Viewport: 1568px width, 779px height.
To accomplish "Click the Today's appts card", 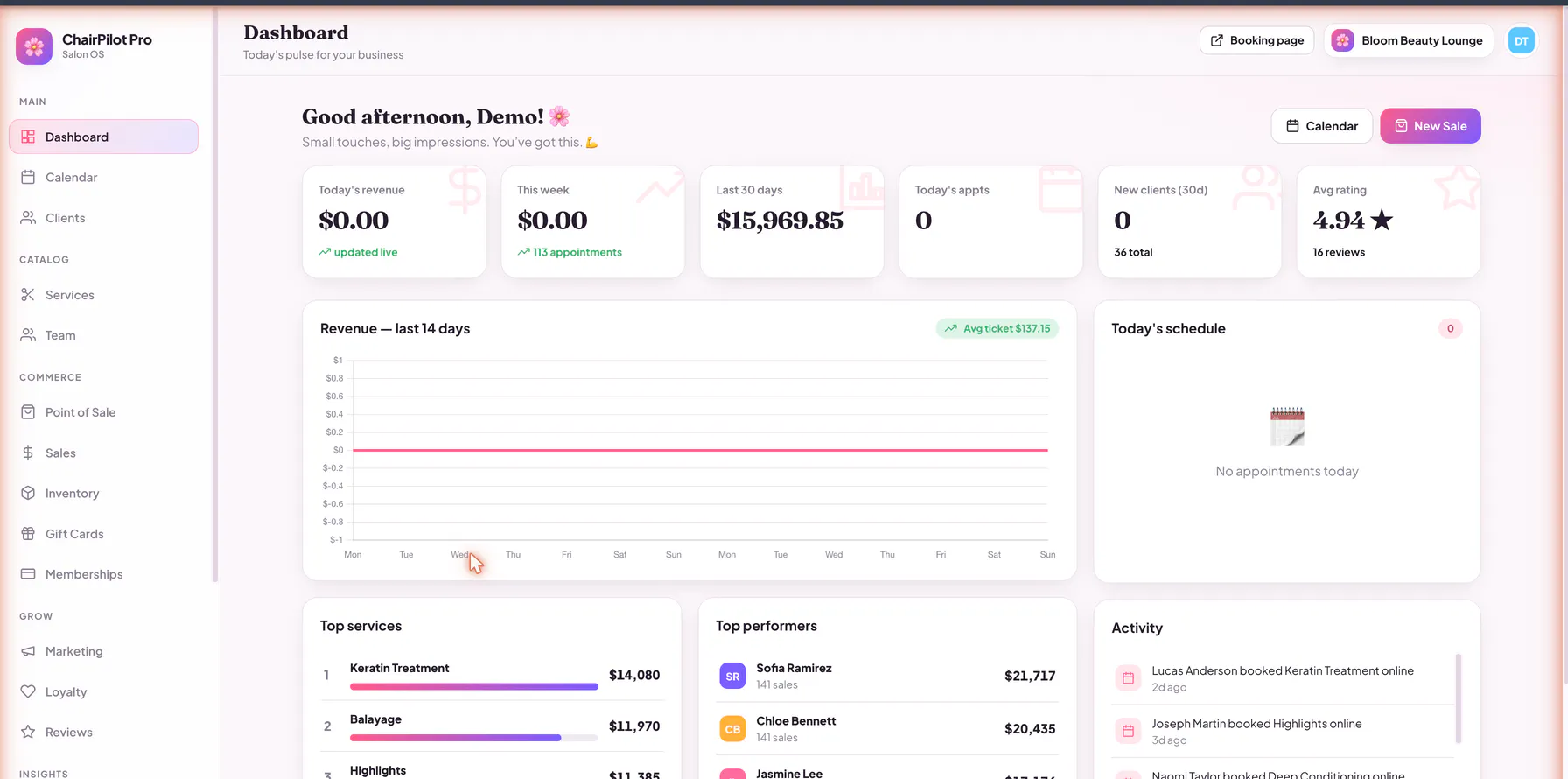I will (990, 221).
